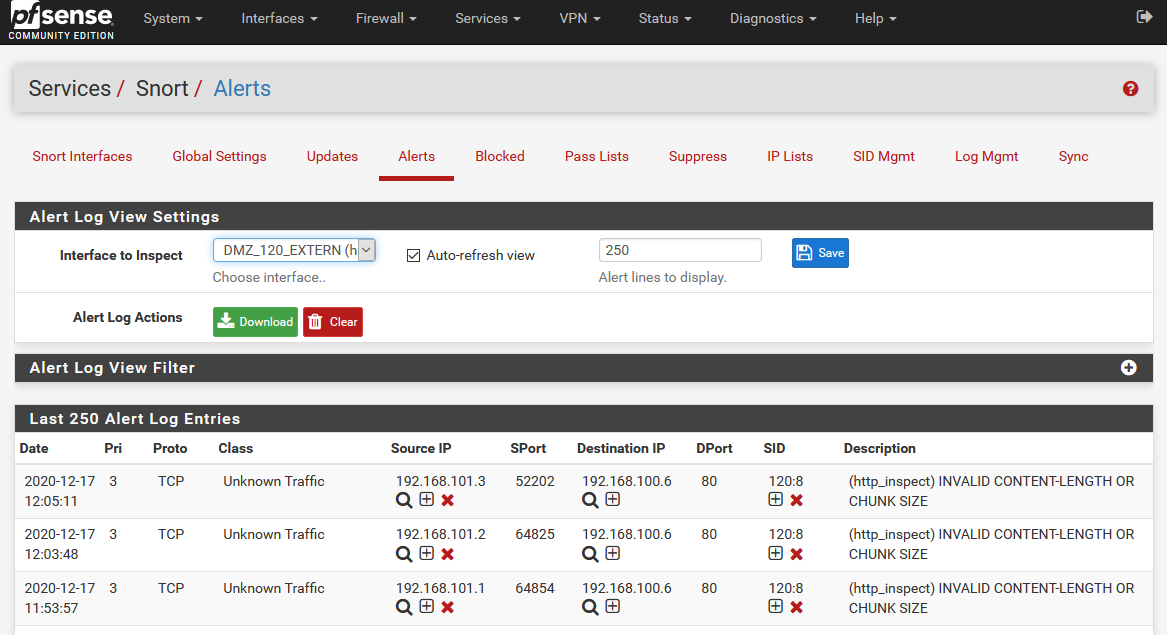Remove blocked host 192.168.101.2 red X

[x=447, y=554]
